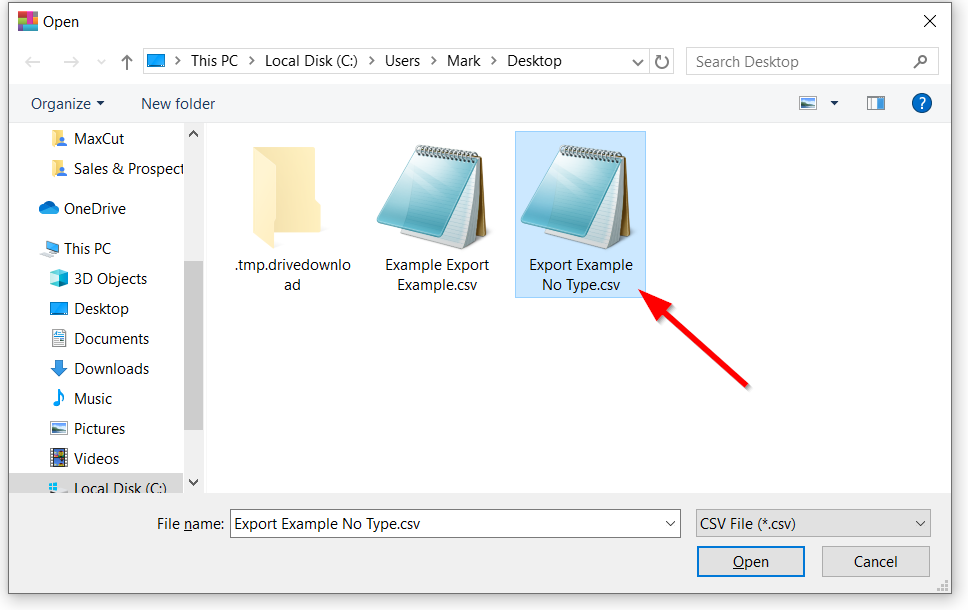The width and height of the screenshot is (968, 610).
Task: Open the CSV File (*.csv) type dropdown
Action: pyautogui.click(x=813, y=524)
